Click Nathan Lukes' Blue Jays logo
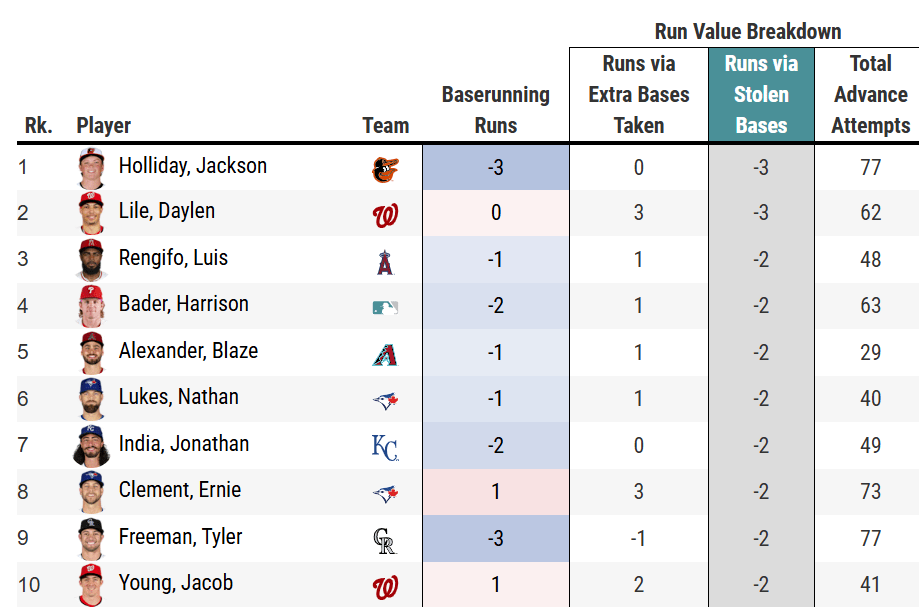The width and height of the screenshot is (919, 607). pos(385,400)
